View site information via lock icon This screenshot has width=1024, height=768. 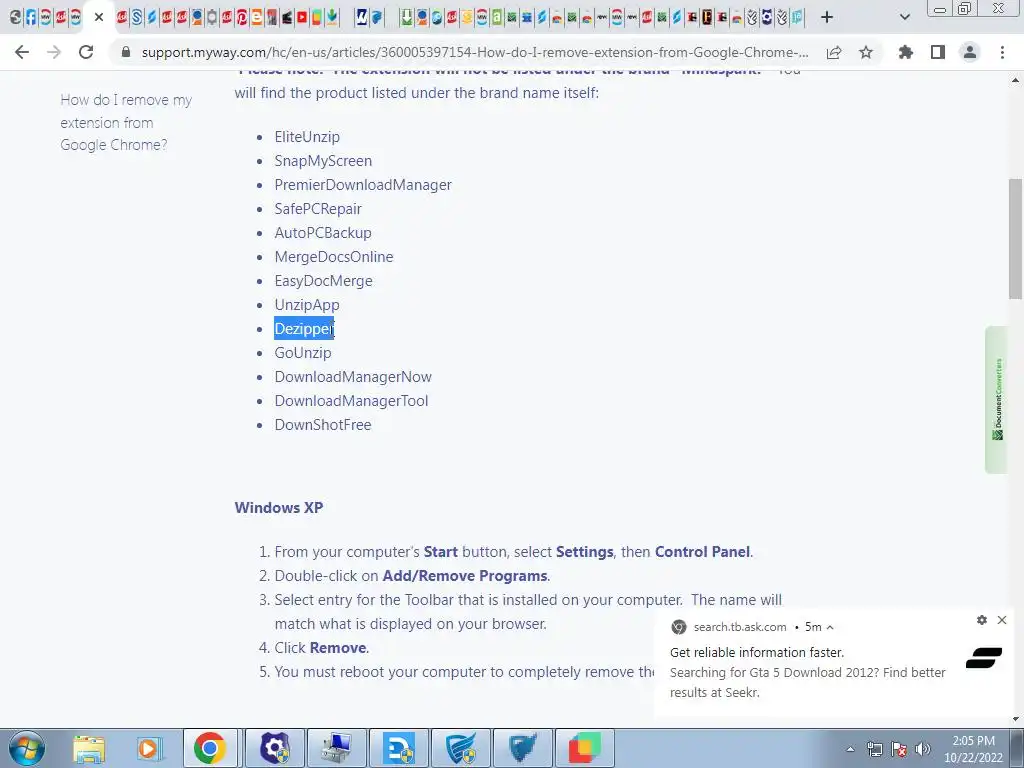[x=126, y=52]
